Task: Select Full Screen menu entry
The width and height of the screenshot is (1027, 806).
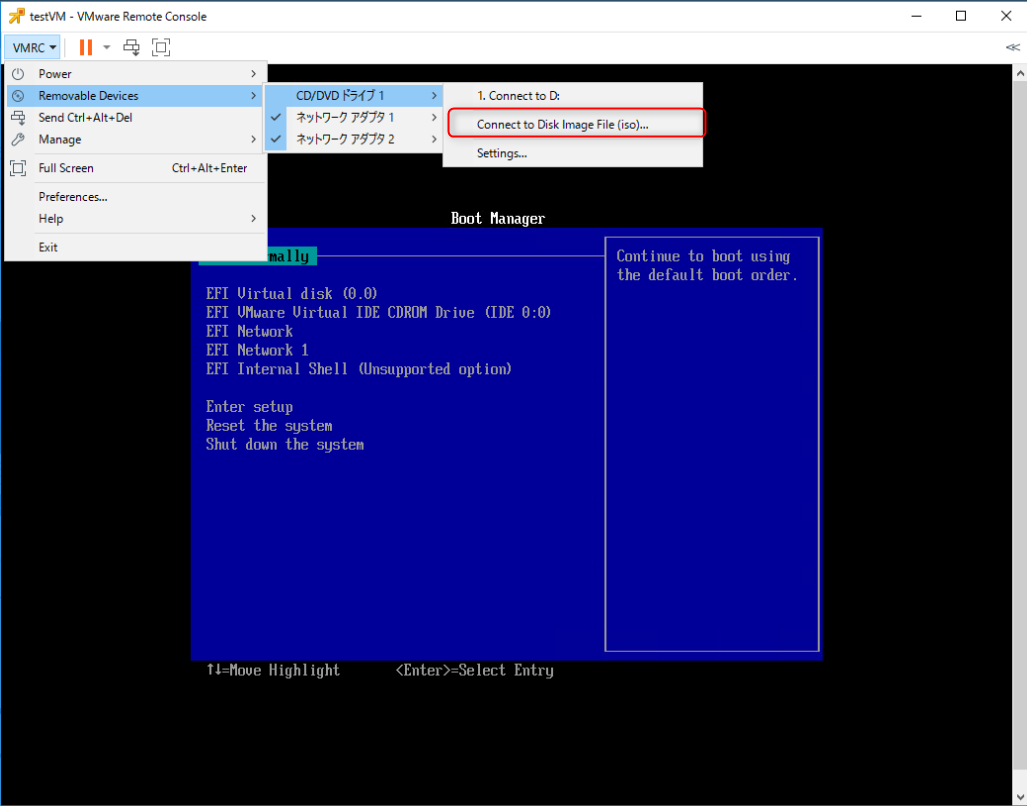Action: (x=136, y=168)
